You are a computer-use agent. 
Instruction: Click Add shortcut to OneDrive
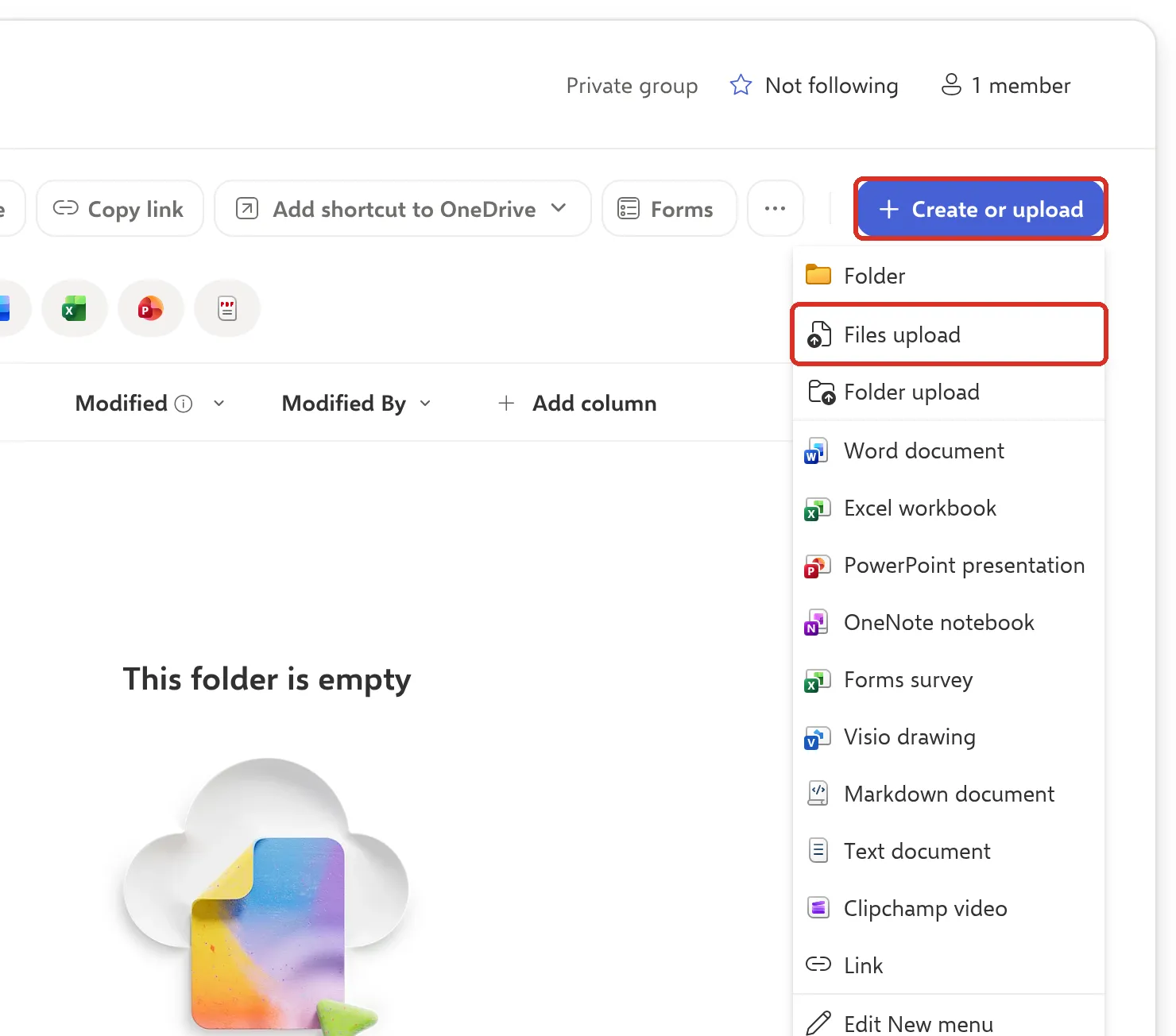point(403,208)
